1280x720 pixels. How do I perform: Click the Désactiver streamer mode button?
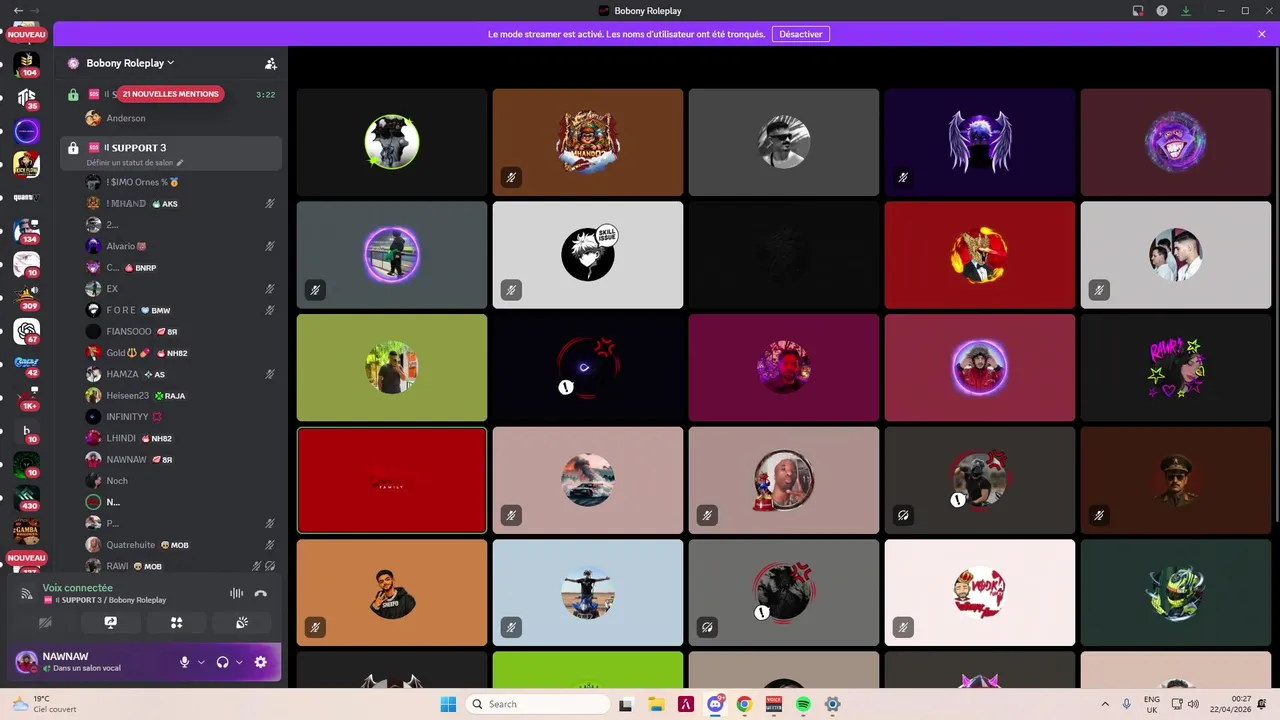tap(800, 34)
